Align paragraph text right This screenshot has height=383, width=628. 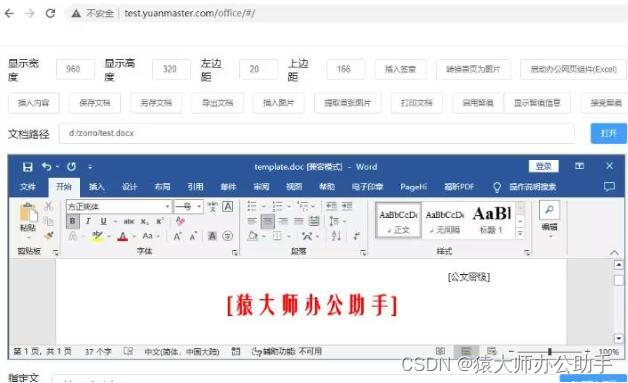click(283, 221)
